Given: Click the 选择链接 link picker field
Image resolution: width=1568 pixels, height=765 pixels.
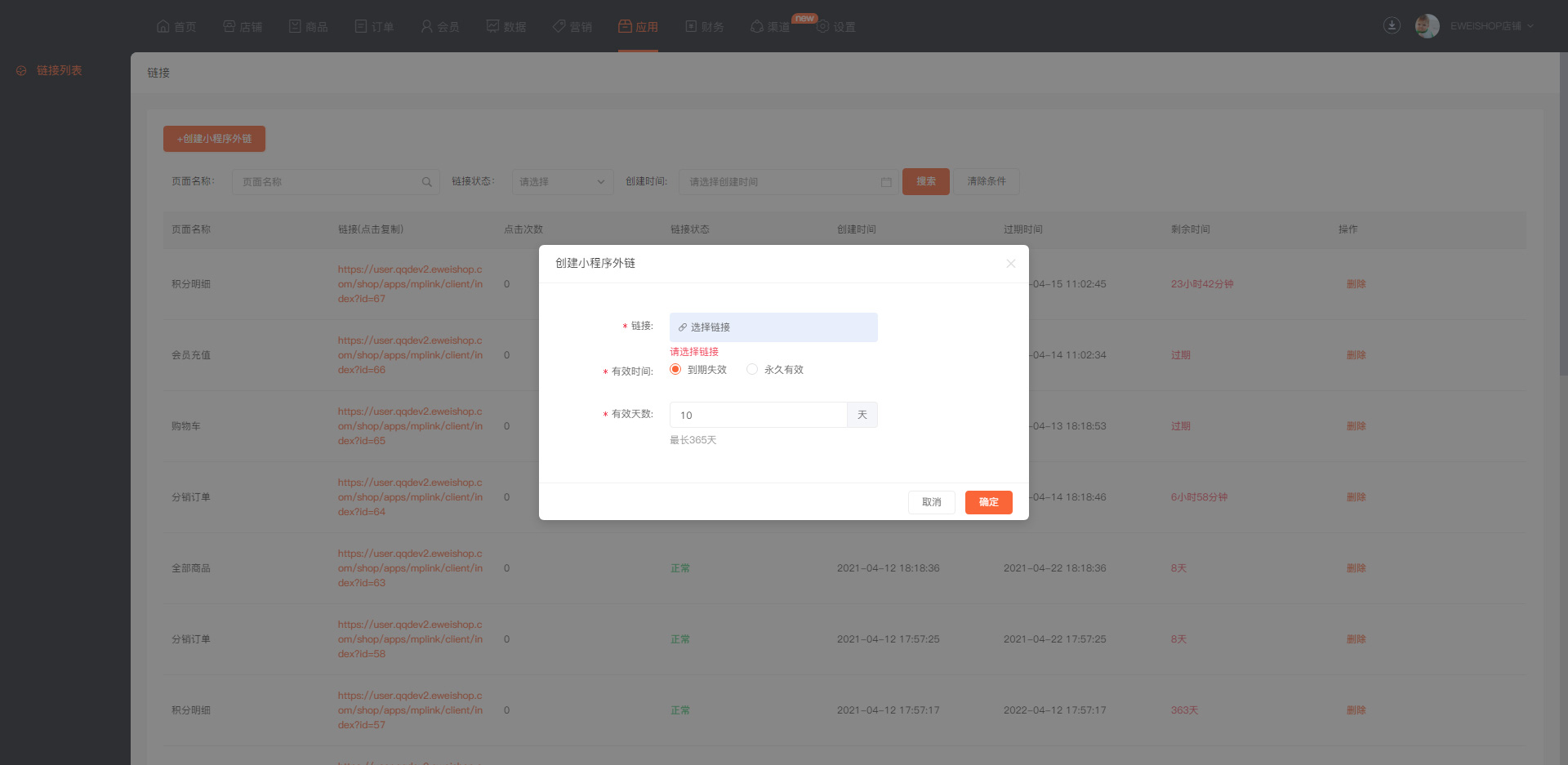Looking at the screenshot, I should 773,327.
